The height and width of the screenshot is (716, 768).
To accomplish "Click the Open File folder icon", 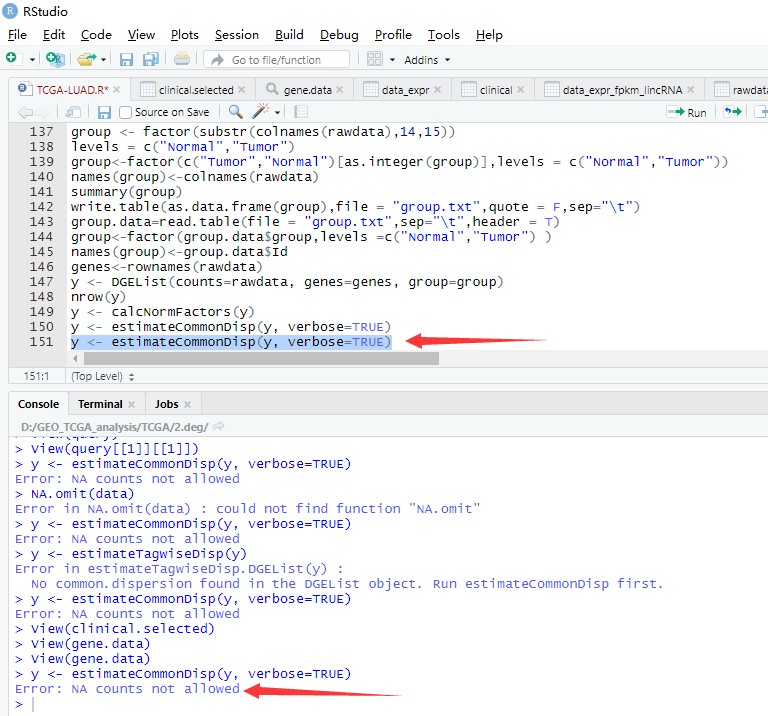I will point(86,59).
